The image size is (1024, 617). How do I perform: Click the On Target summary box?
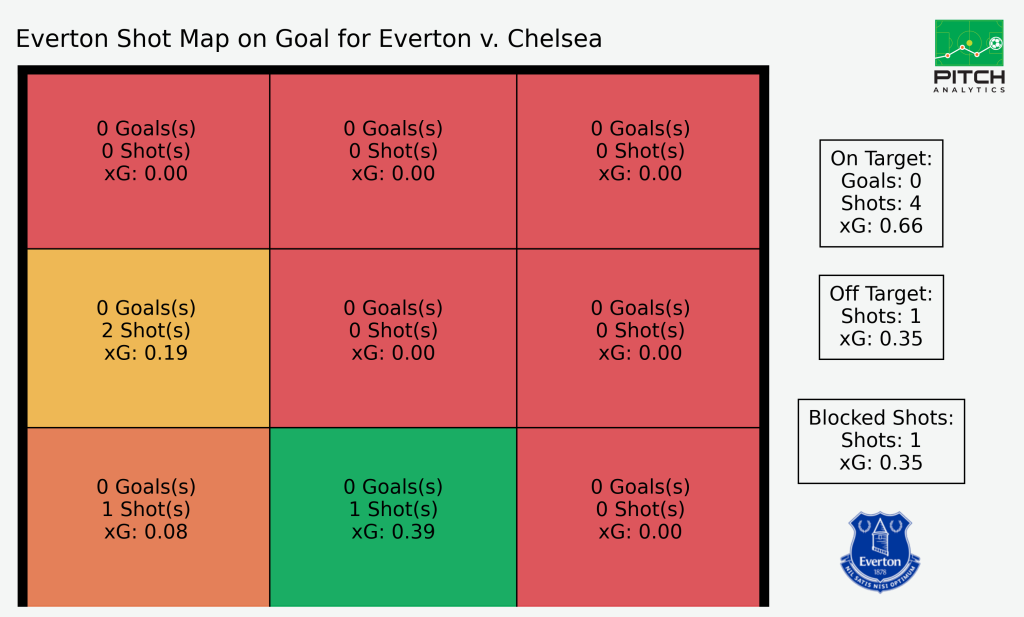pyautogui.click(x=881, y=193)
